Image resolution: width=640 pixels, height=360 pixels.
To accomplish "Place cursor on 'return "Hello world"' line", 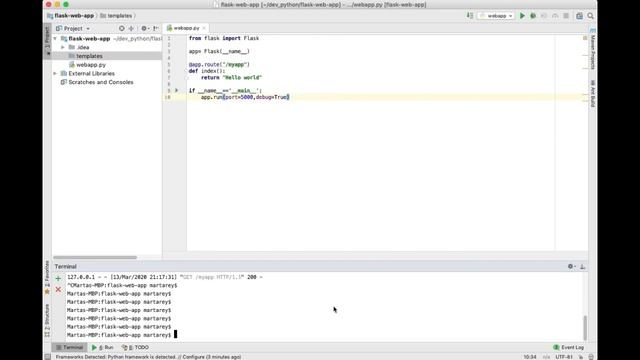I will (231, 78).
